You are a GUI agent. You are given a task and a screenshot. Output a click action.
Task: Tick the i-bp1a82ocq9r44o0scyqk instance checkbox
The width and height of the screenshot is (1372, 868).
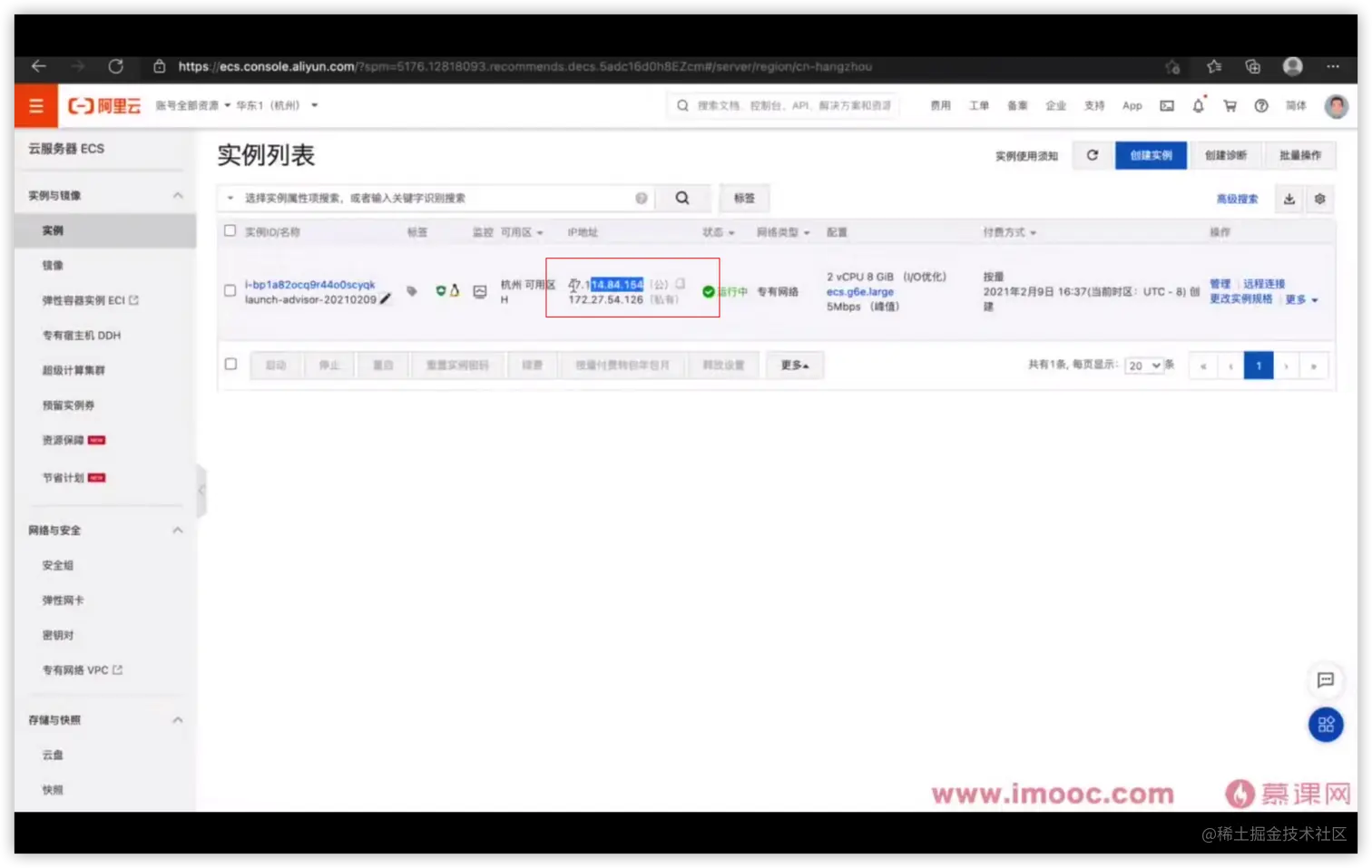coord(230,291)
